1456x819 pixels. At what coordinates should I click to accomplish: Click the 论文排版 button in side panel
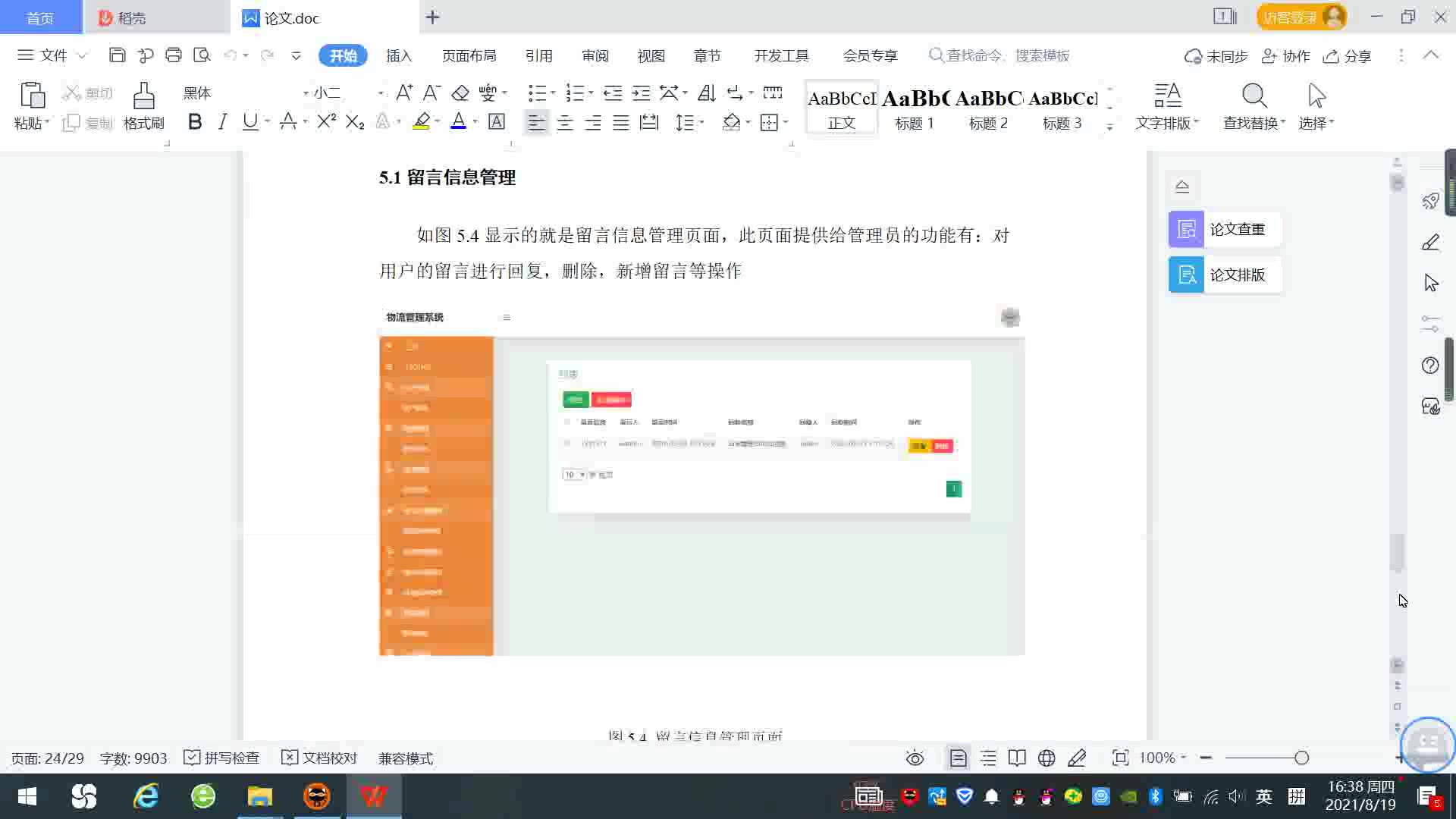point(1224,275)
